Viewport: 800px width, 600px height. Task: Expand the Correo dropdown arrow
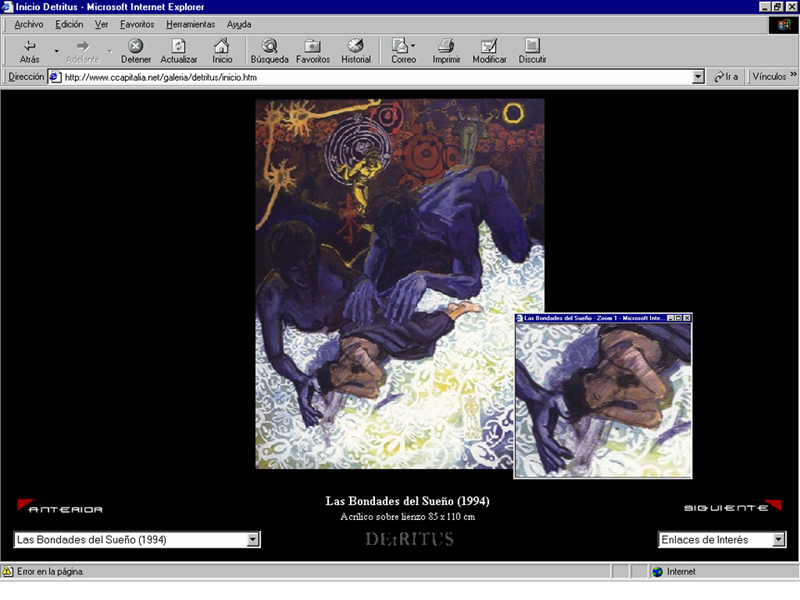pyautogui.click(x=413, y=45)
